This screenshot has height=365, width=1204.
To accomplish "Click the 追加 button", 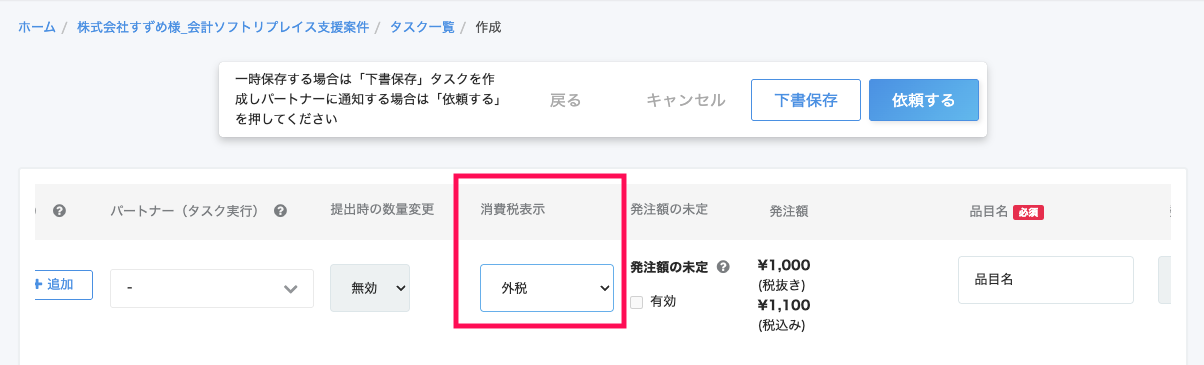I will tap(62, 284).
